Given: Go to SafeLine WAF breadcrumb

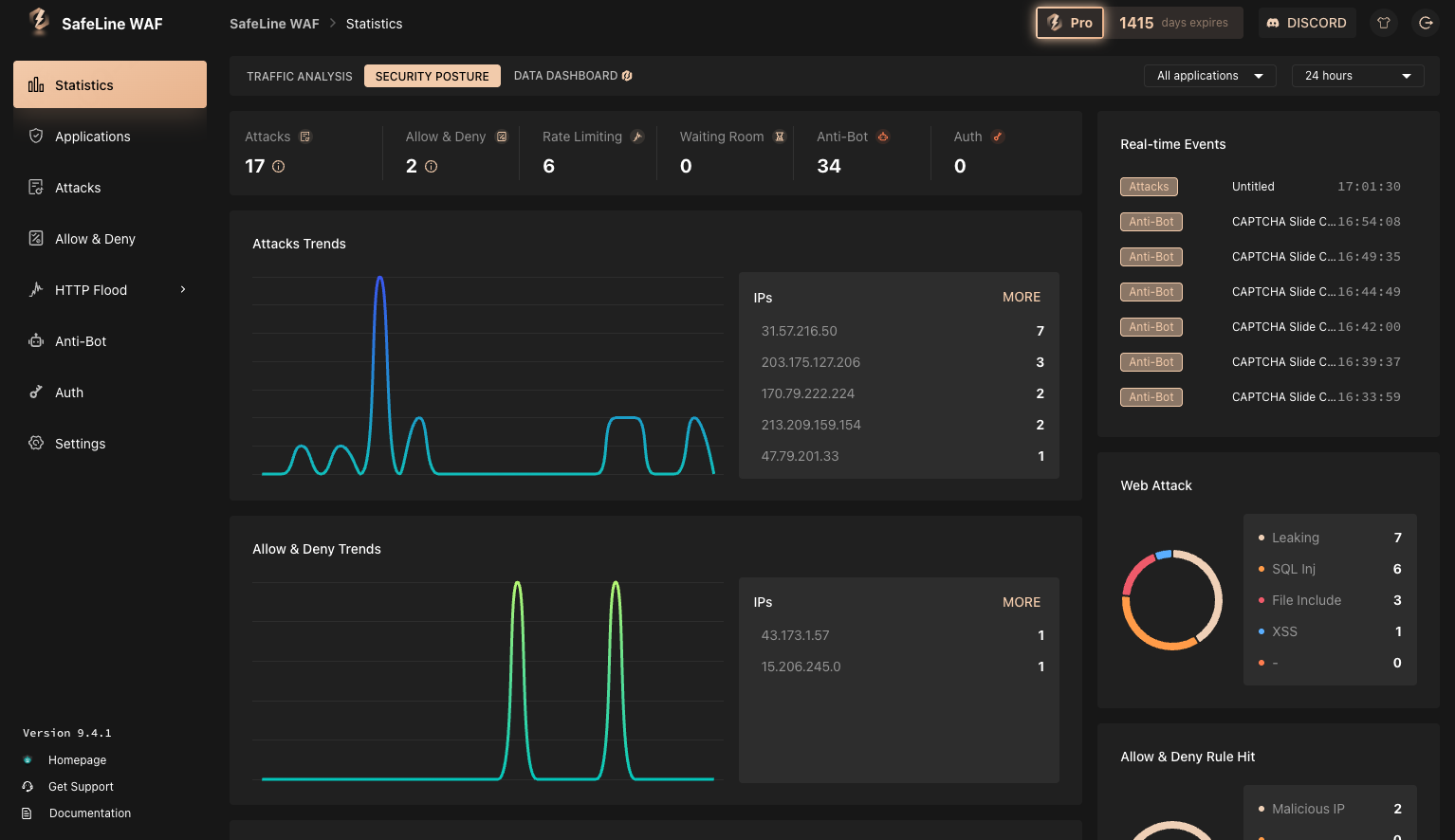Looking at the screenshot, I should (x=274, y=24).
